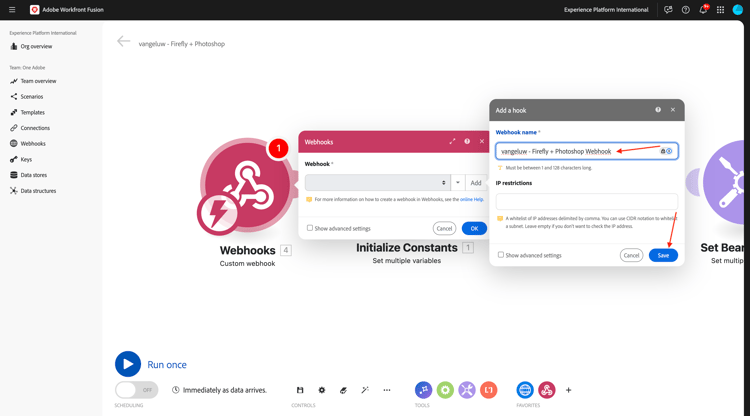Cancel the Add a hook dialog
Viewport: 750px width, 416px height.
(x=631, y=255)
